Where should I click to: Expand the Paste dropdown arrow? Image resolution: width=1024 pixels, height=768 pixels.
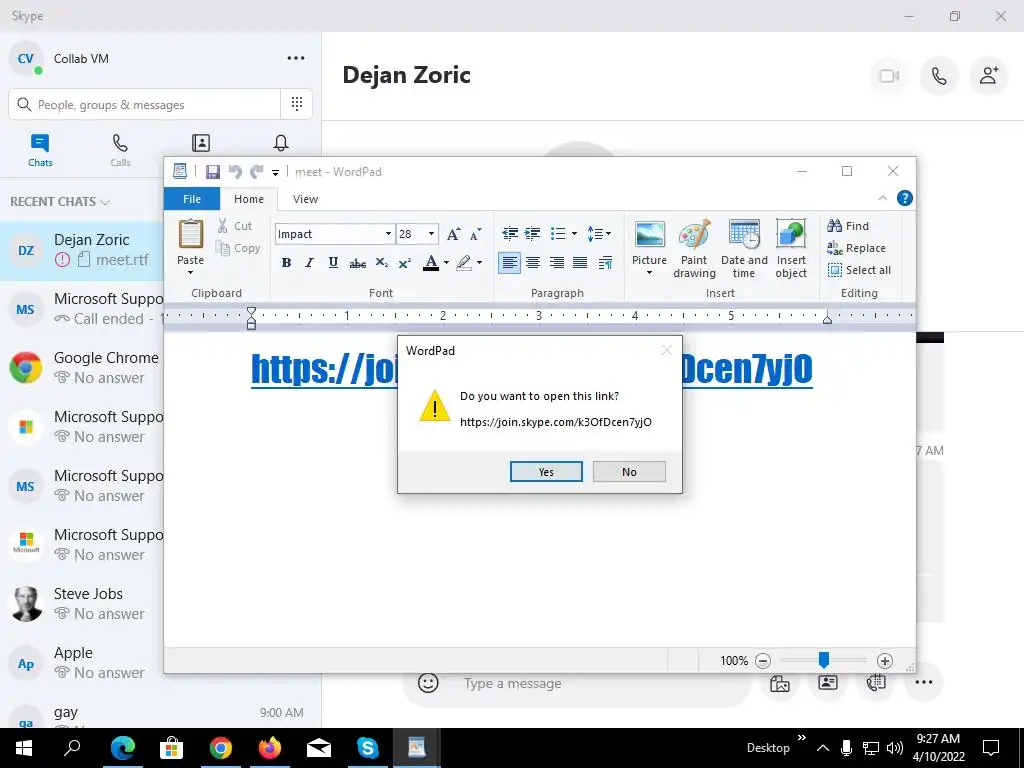[191, 272]
